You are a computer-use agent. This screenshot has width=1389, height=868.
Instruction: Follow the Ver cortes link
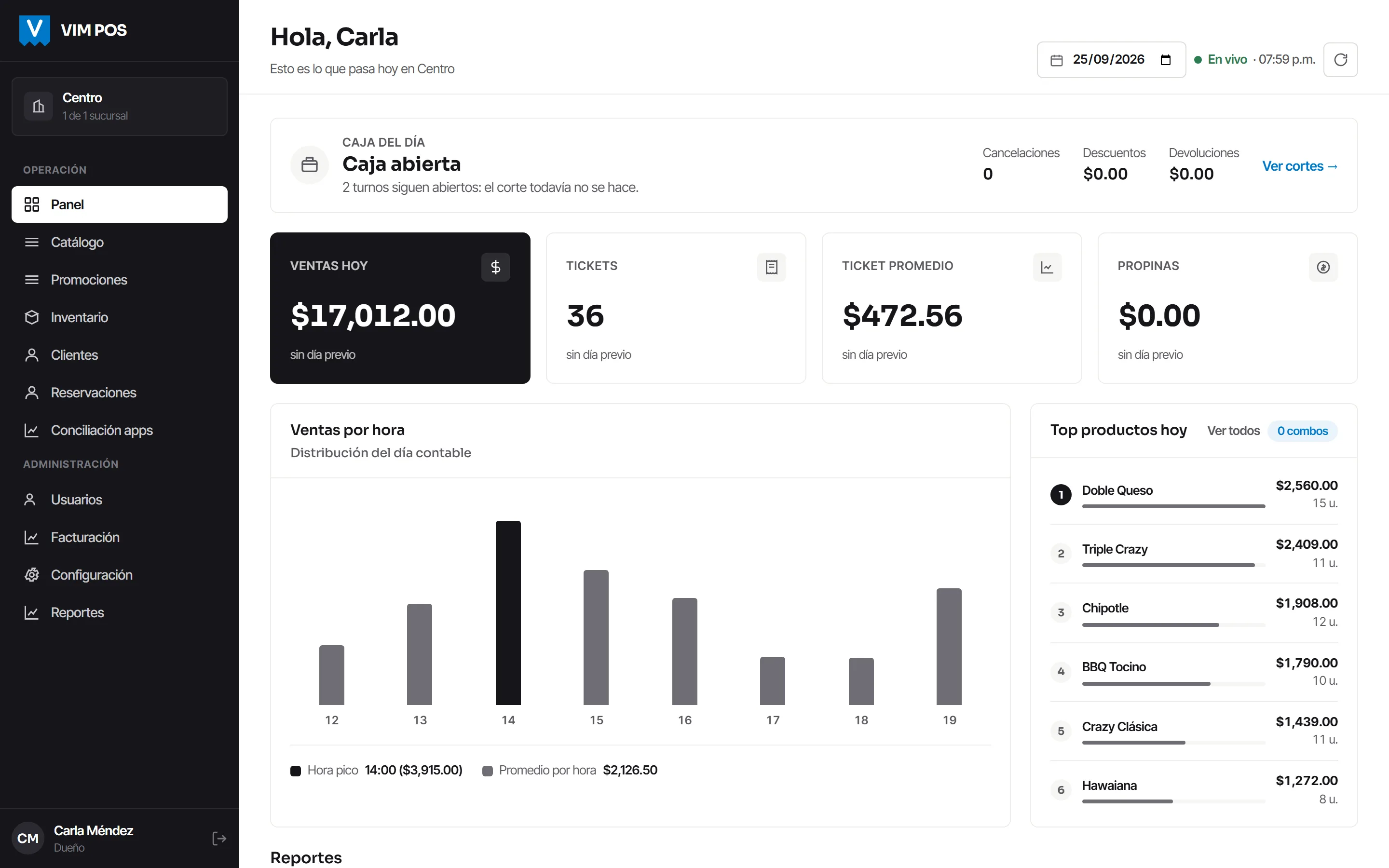pyautogui.click(x=1300, y=166)
